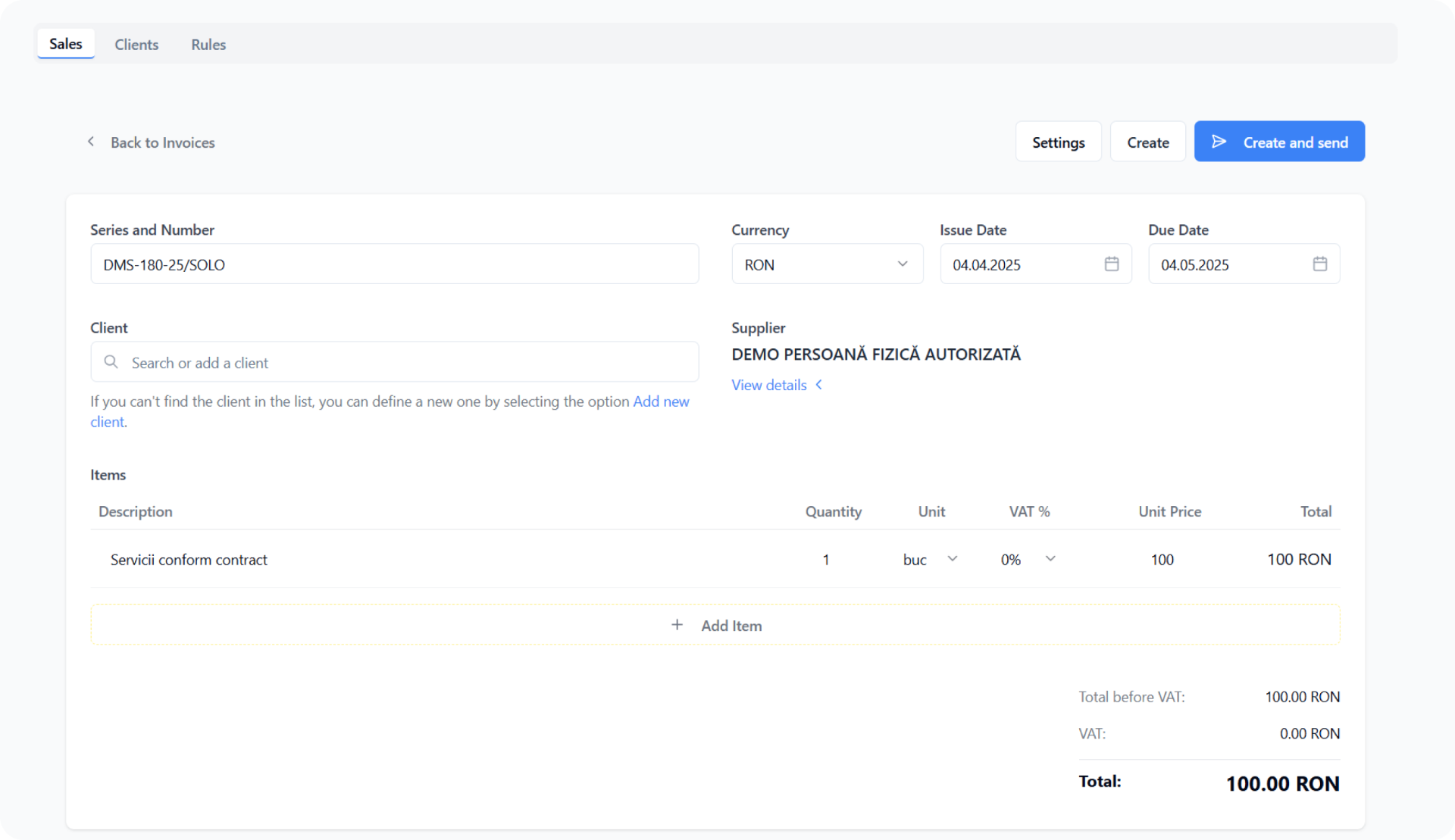Image resolution: width=1455 pixels, height=840 pixels.
Task: Click the back arrow icon
Action: click(91, 142)
